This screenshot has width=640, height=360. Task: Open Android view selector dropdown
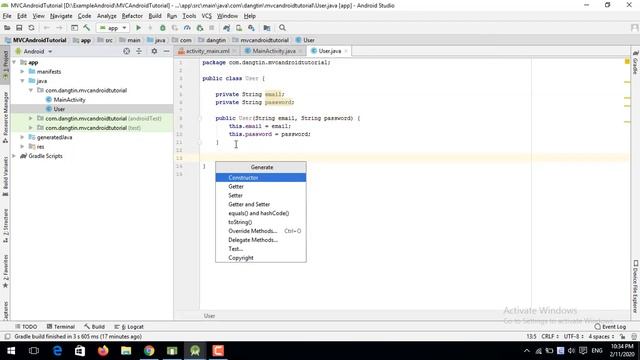34,51
